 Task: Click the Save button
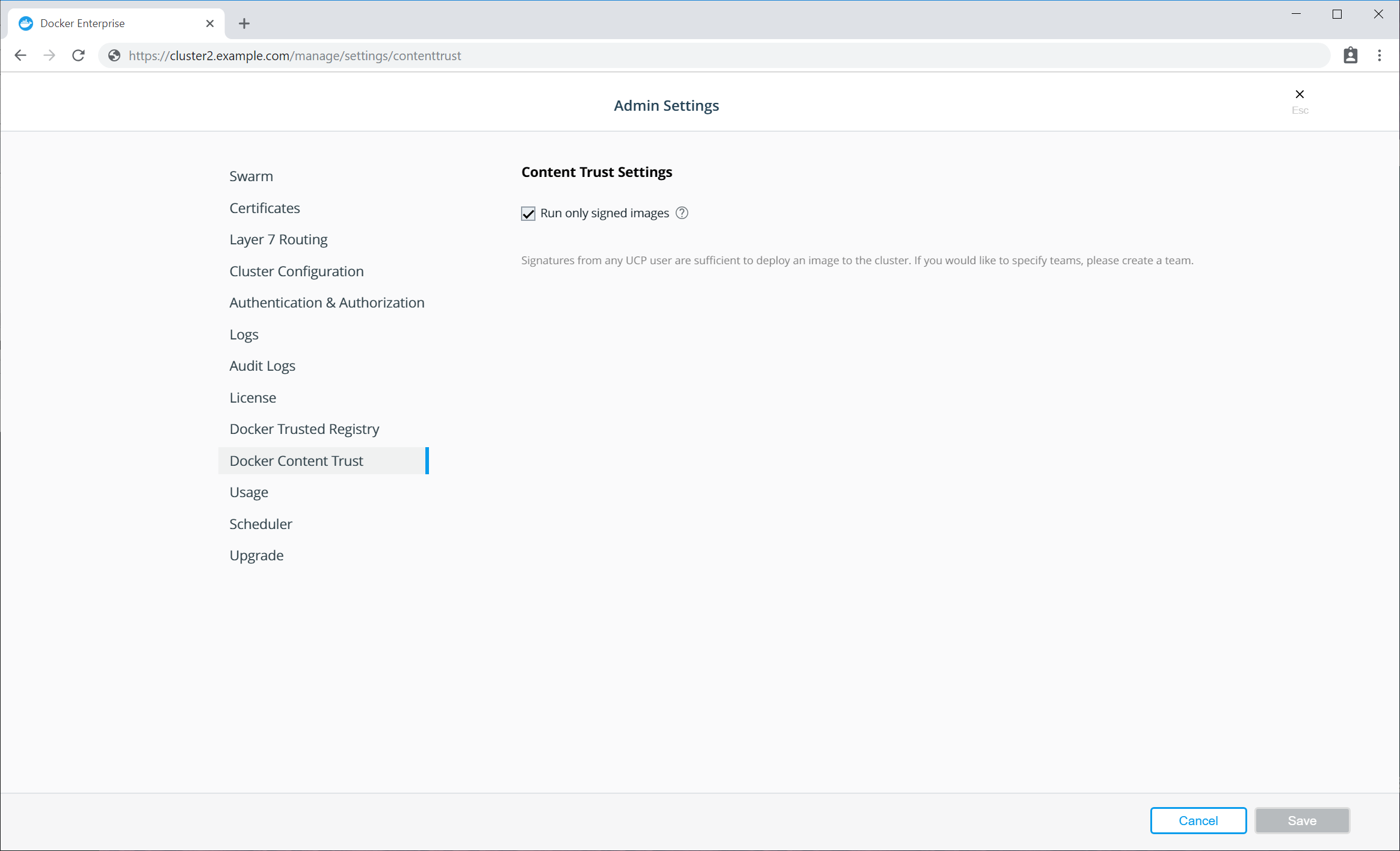click(x=1302, y=821)
